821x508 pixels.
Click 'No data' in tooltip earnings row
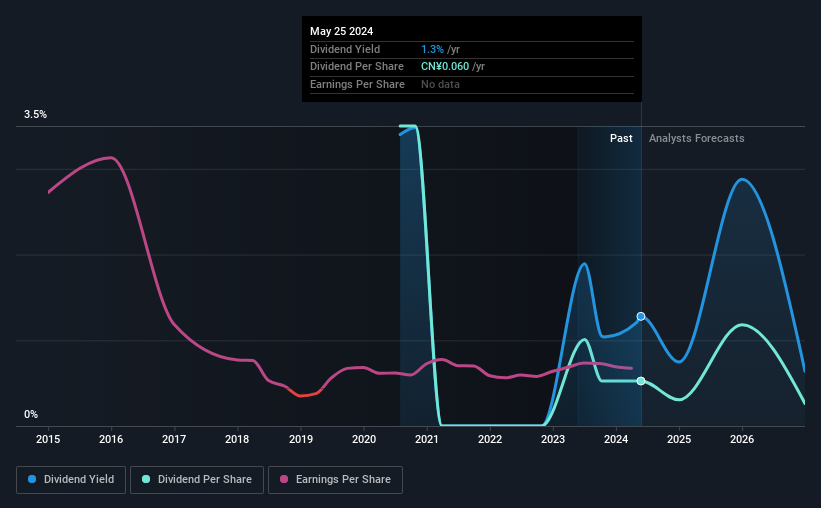440,84
